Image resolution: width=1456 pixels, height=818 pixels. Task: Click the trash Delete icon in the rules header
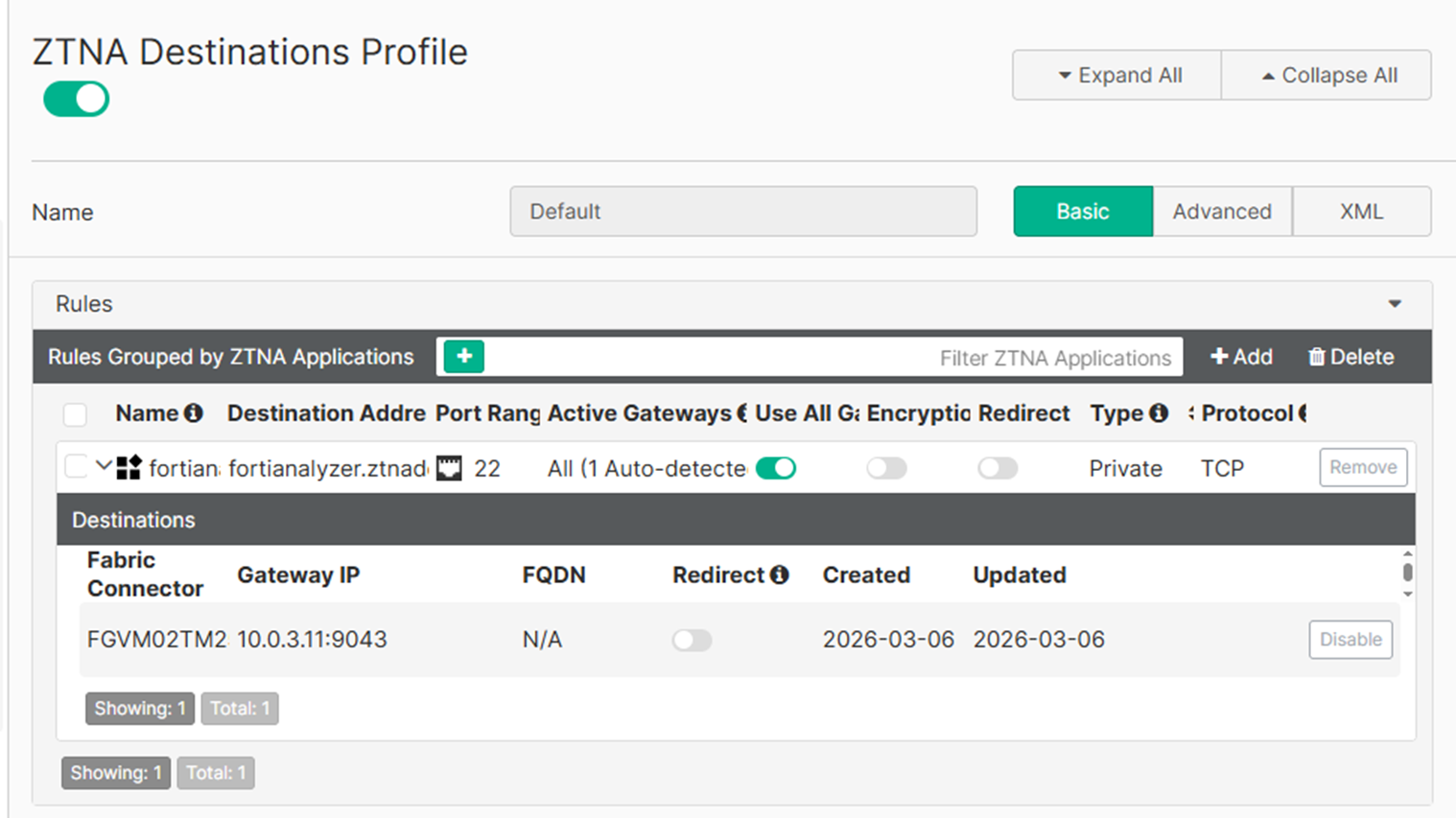tap(1316, 357)
